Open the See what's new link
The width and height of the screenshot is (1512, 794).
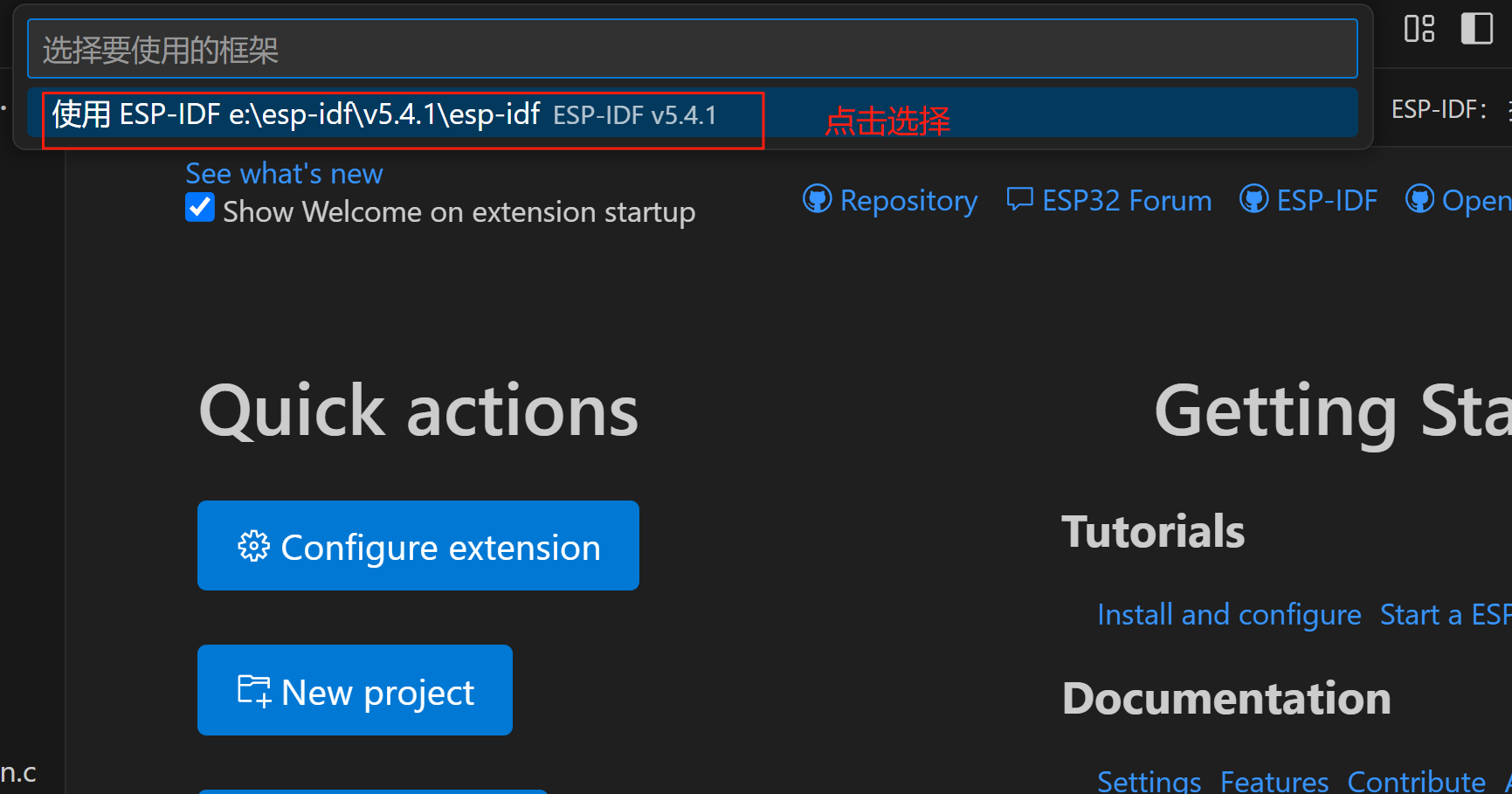click(x=283, y=173)
